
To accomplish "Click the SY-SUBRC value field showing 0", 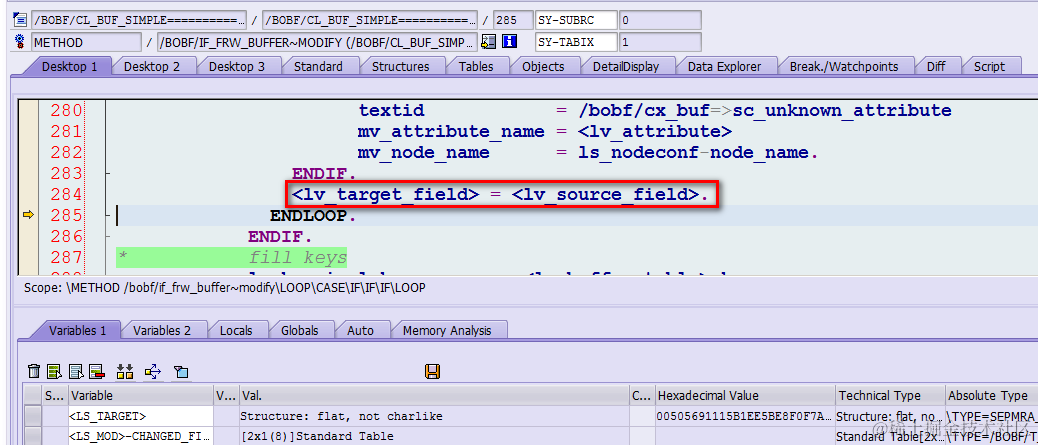I will [x=659, y=20].
